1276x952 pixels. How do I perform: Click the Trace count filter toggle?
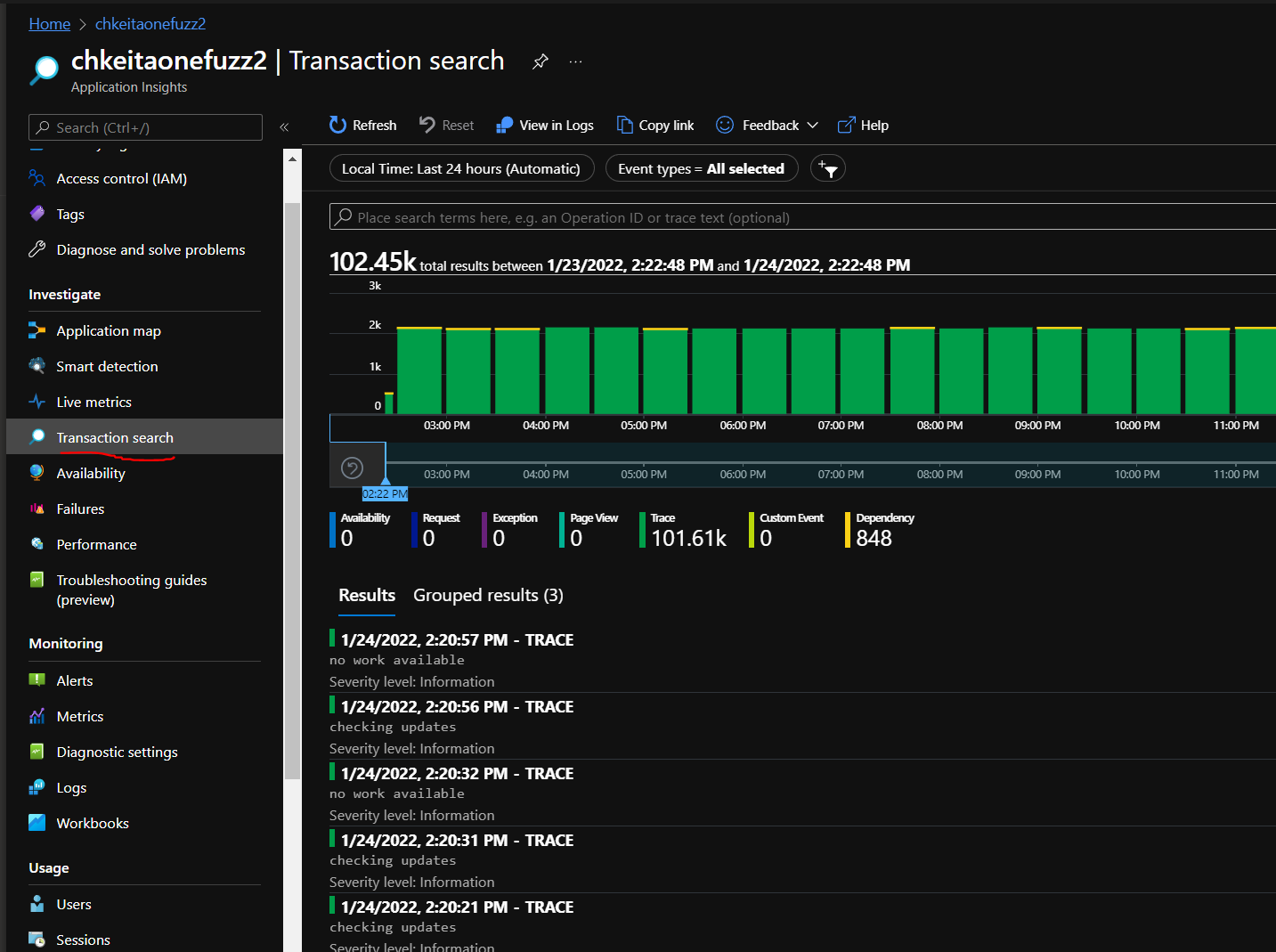pyautogui.click(x=682, y=530)
